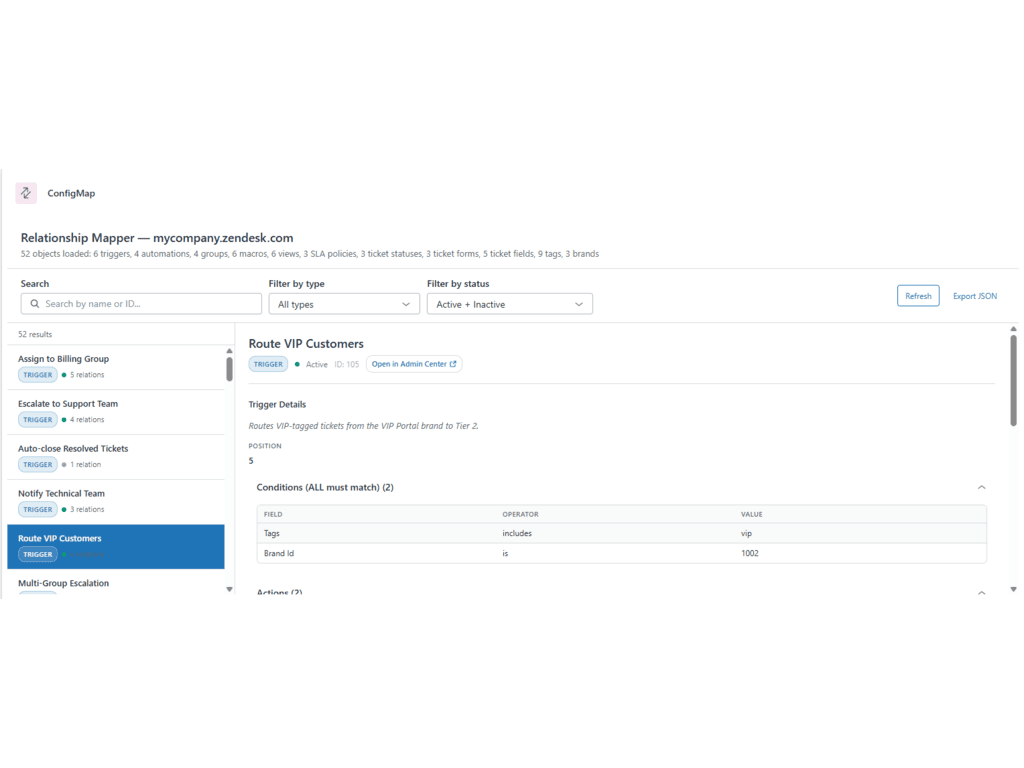Click the Route VIP Customers detail heading
This screenshot has width=1024, height=768.
click(306, 344)
